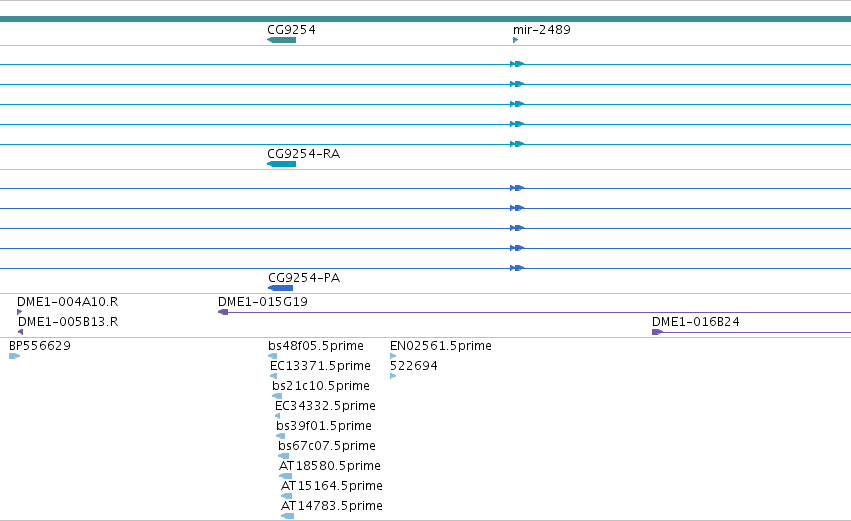Select the DME1-004A10.R purple arrow glyph
Image resolution: width=851 pixels, height=521 pixels.
coord(20,312)
